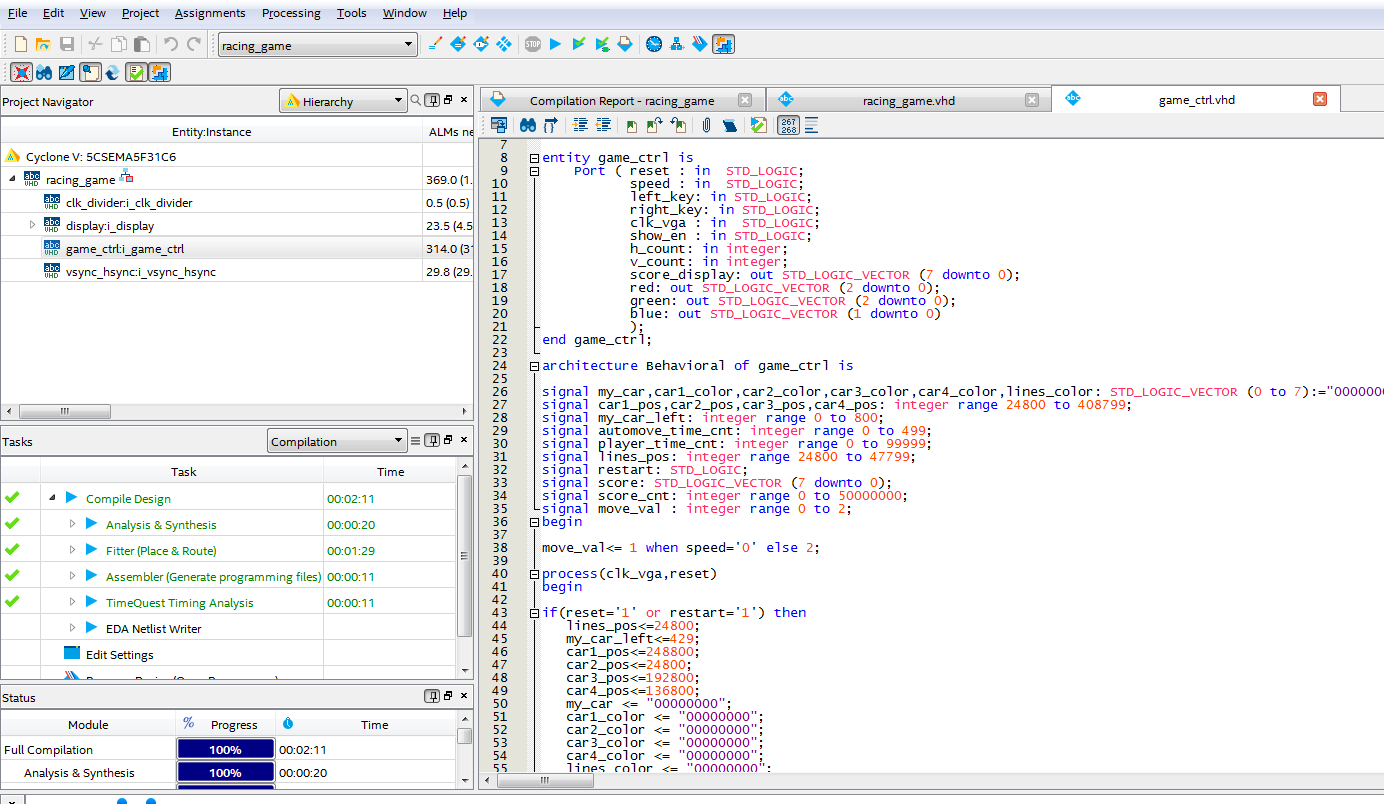Image resolution: width=1384 pixels, height=804 pixels.
Task: Open the racing_game project revision dropdown
Action: coord(408,44)
